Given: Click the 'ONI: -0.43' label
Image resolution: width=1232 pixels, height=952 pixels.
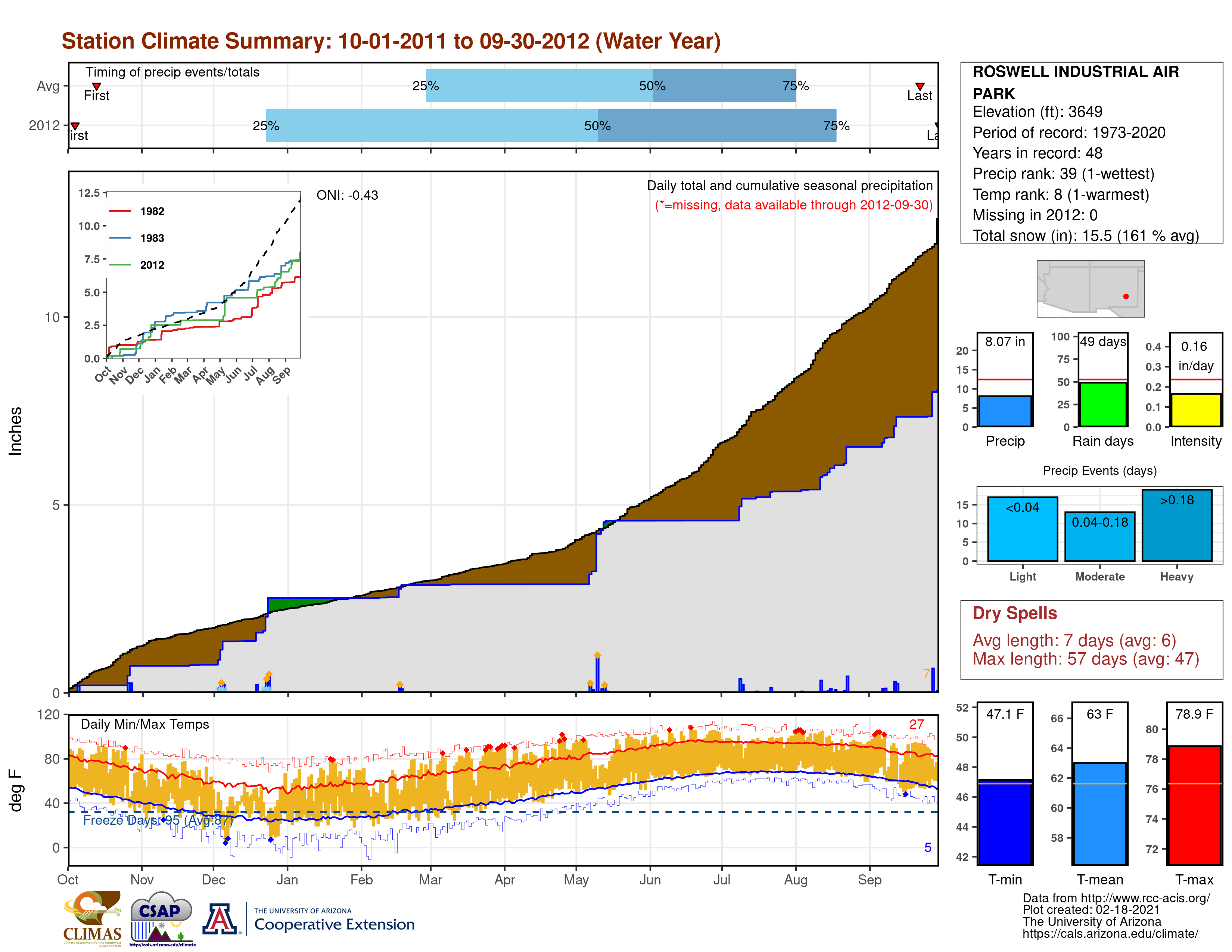Looking at the screenshot, I should 347,195.
